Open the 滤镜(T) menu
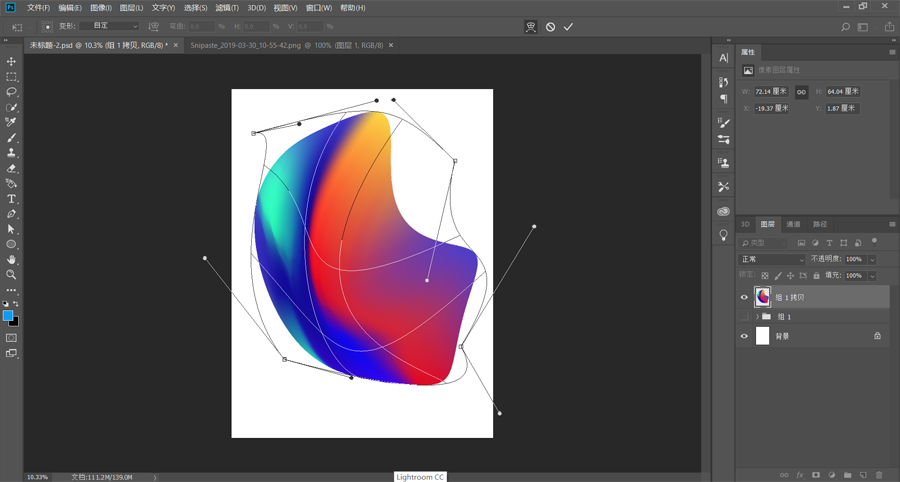This screenshot has height=482, width=900. pos(225,8)
